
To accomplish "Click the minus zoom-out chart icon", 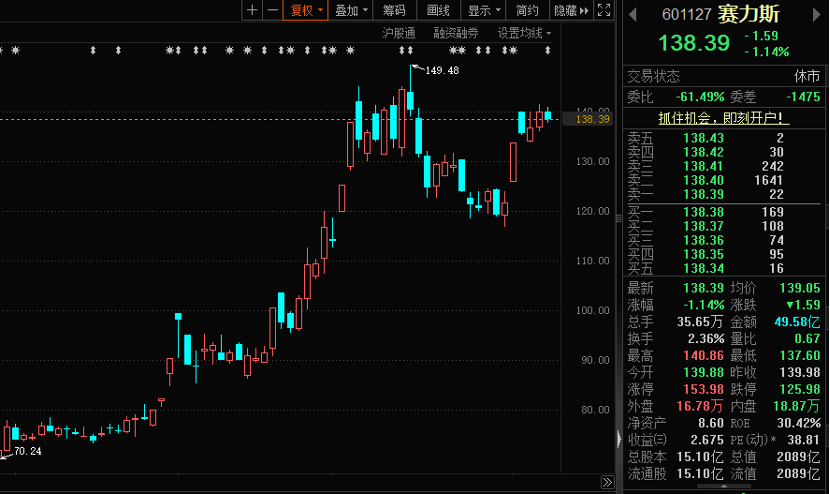I will tap(271, 10).
